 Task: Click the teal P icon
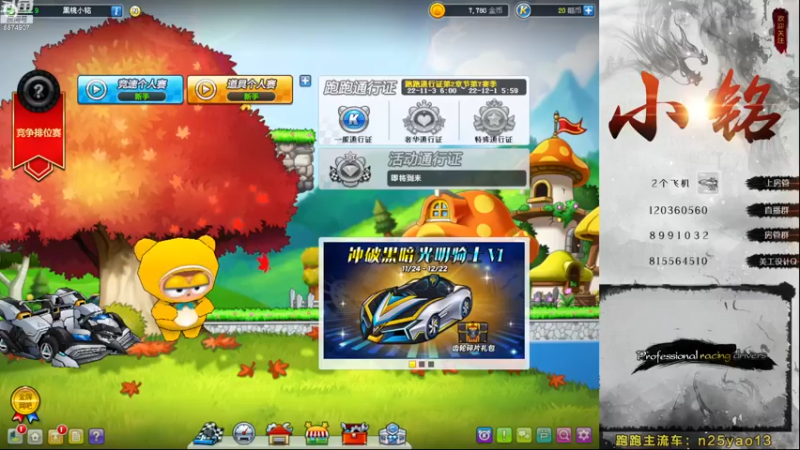(544, 435)
